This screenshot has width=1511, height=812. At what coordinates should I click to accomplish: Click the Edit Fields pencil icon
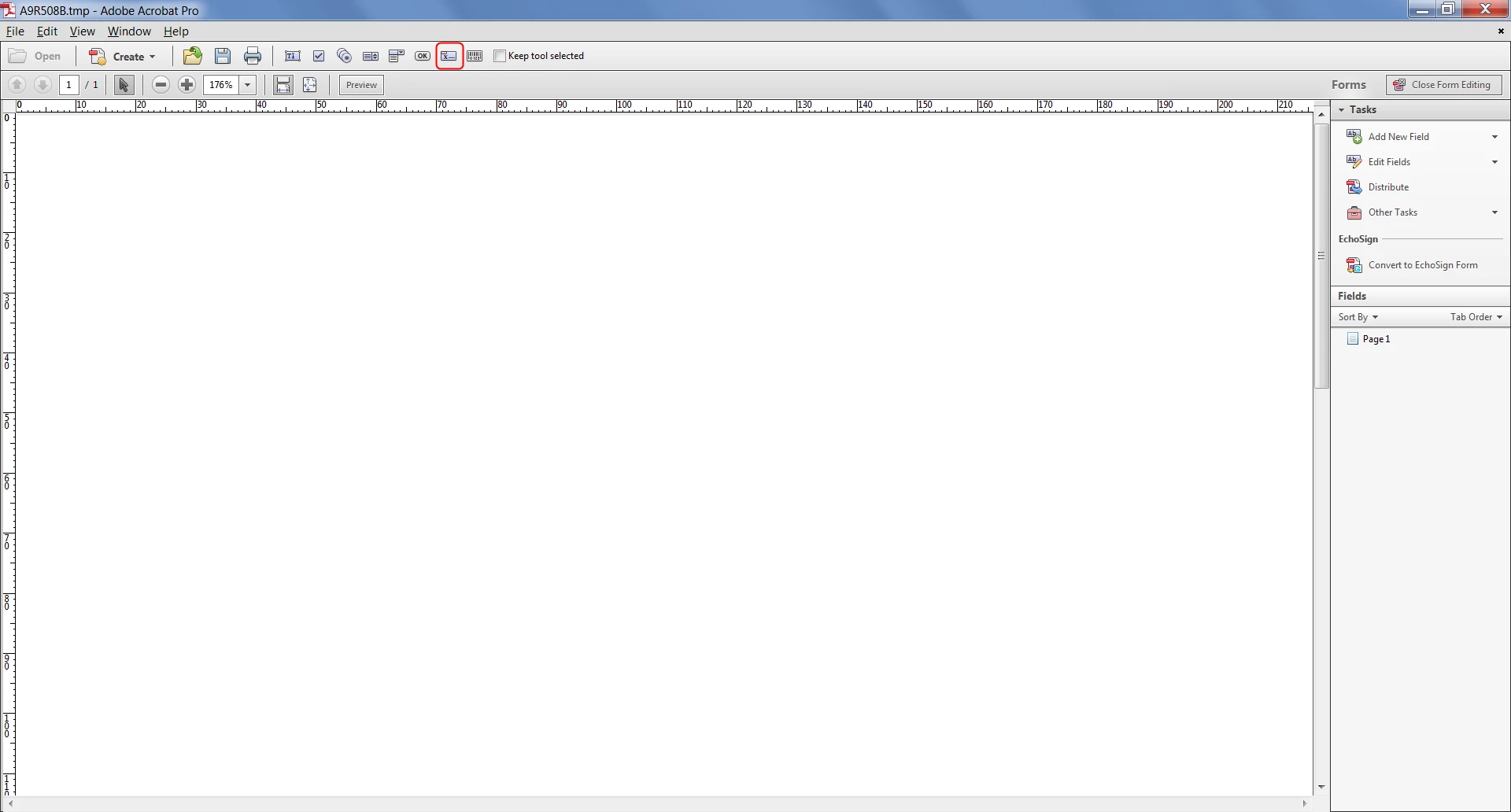tap(1354, 161)
